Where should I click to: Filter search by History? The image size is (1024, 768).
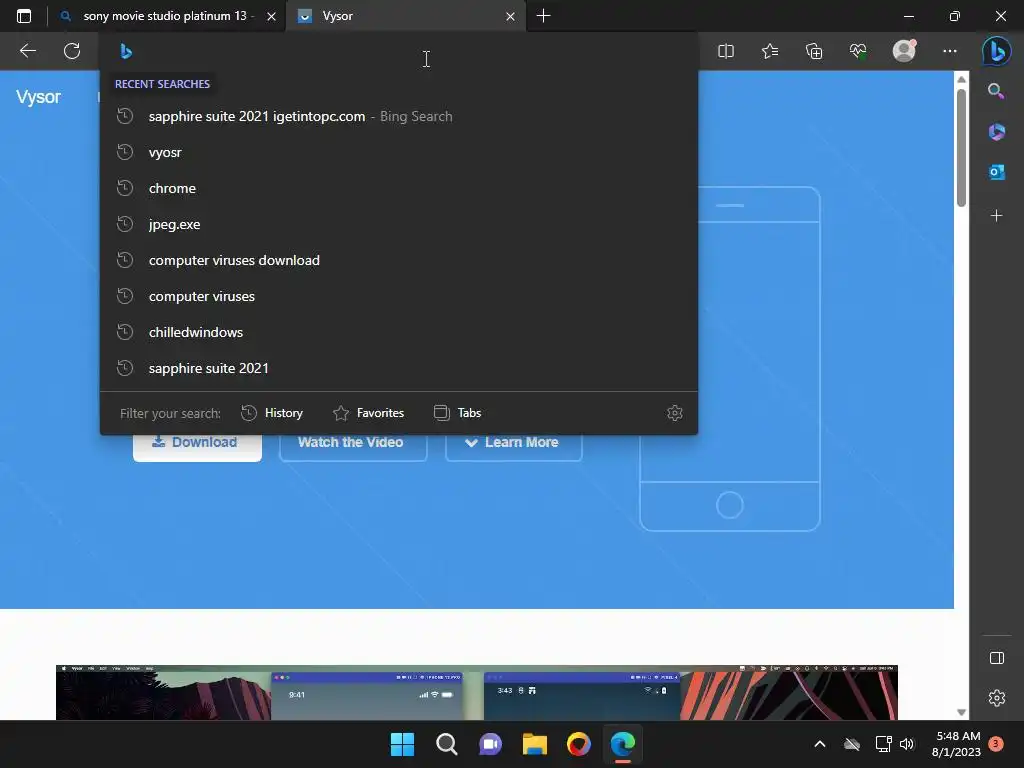[272, 413]
